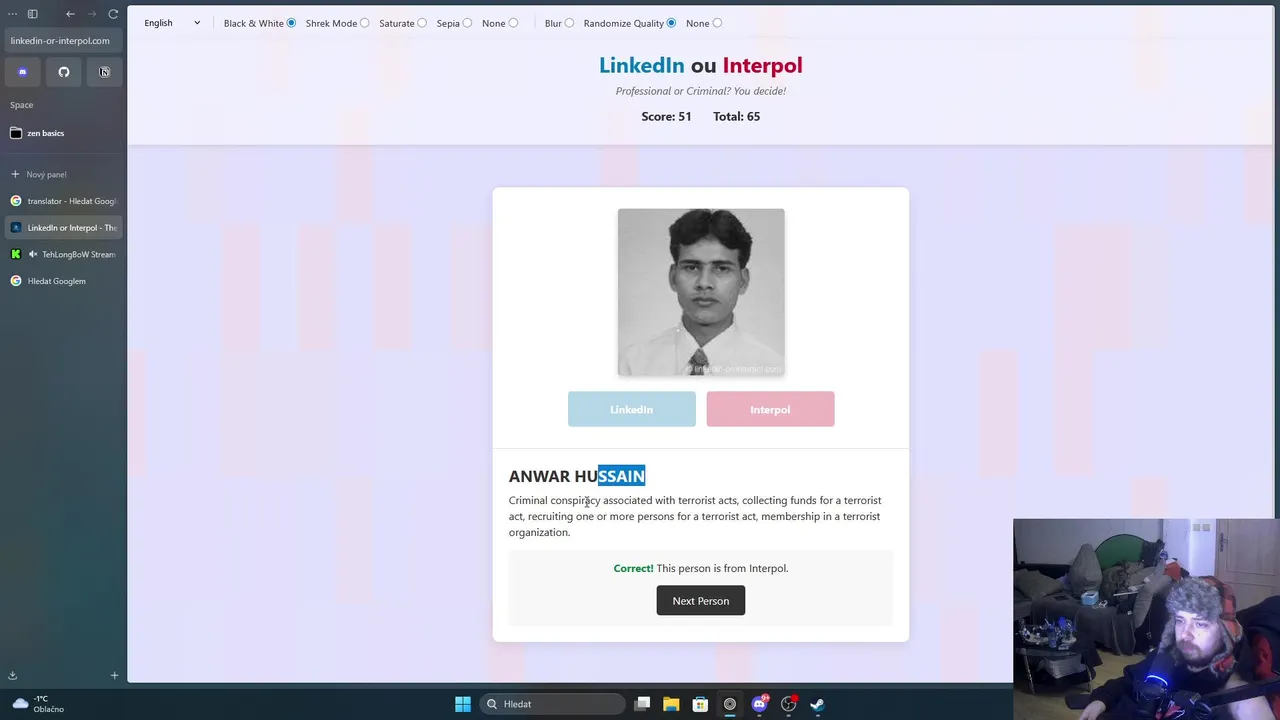The image size is (1280, 720).
Task: Switch to TehLongBoW Stream tab
Action: 64,254
